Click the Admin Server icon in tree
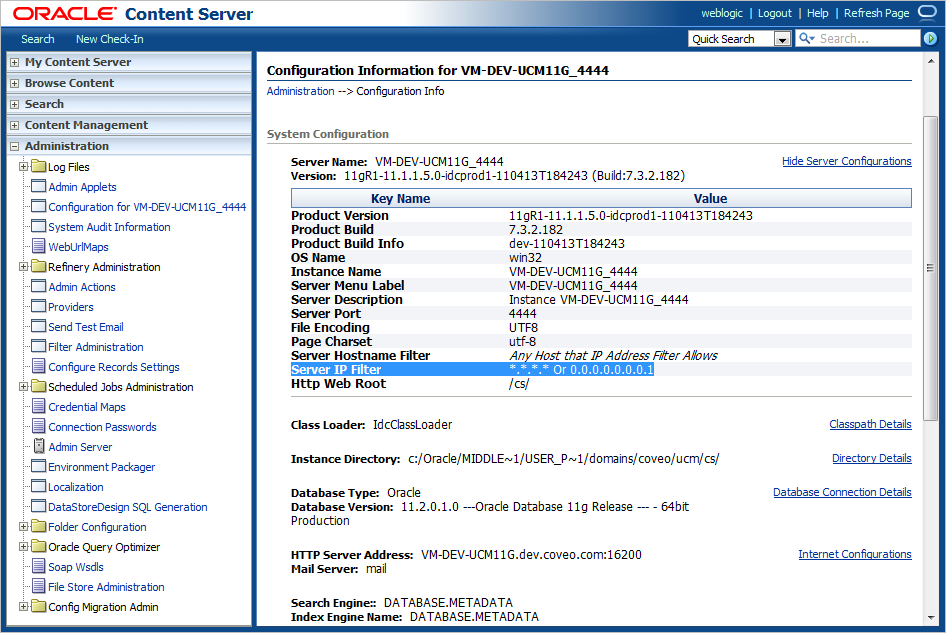Image resolution: width=946 pixels, height=633 pixels. (39, 447)
